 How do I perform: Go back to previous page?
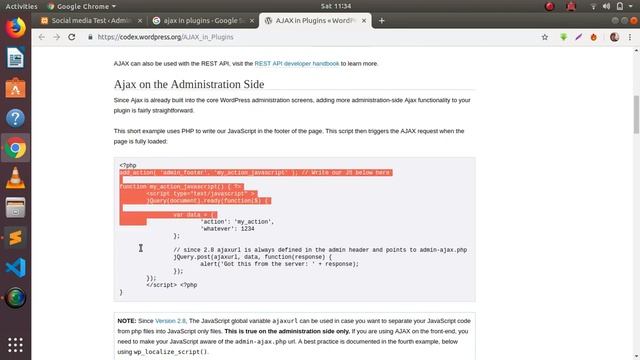41,37
